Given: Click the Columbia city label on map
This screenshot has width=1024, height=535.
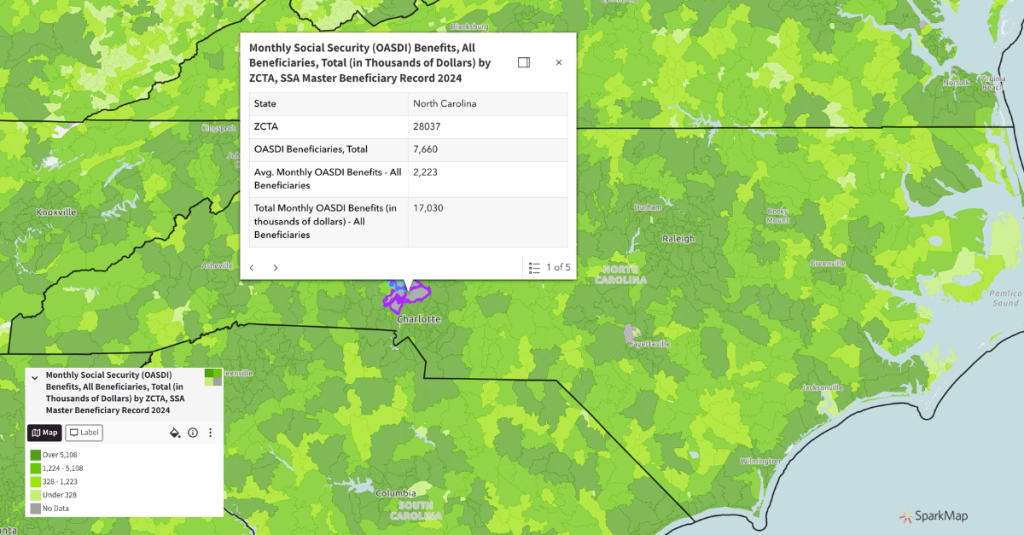Looking at the screenshot, I should point(396,493).
